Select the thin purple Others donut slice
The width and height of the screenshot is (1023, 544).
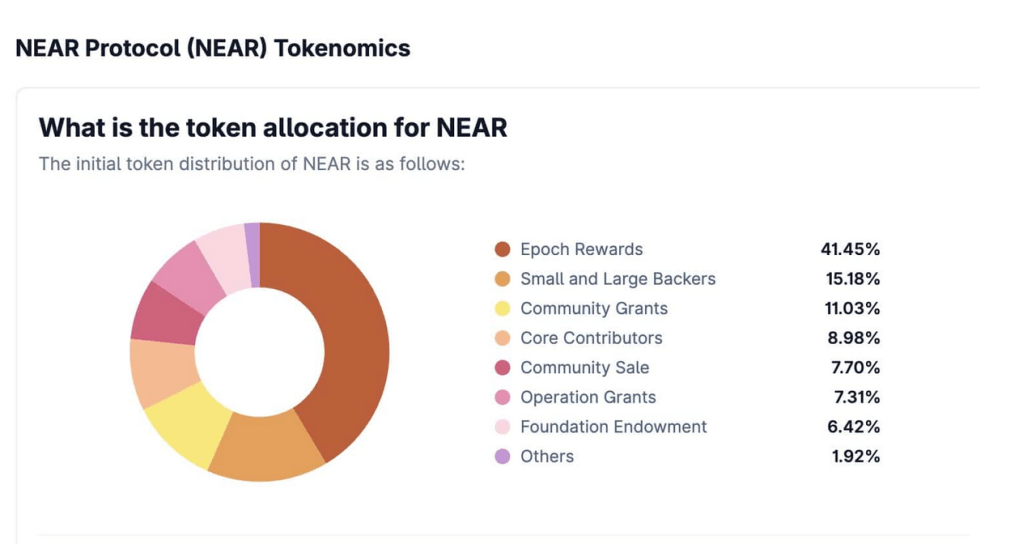(x=253, y=255)
